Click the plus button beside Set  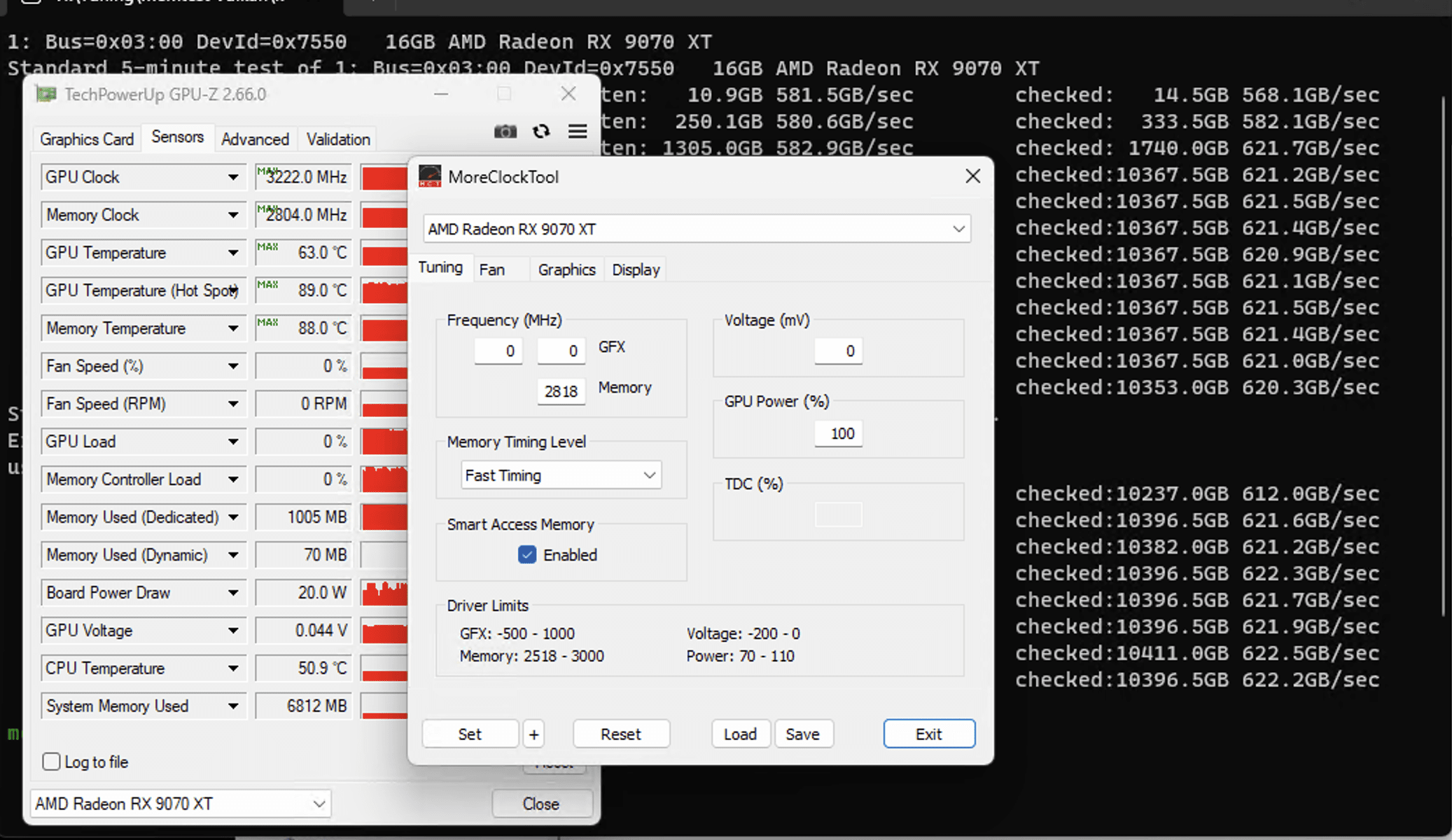(533, 734)
